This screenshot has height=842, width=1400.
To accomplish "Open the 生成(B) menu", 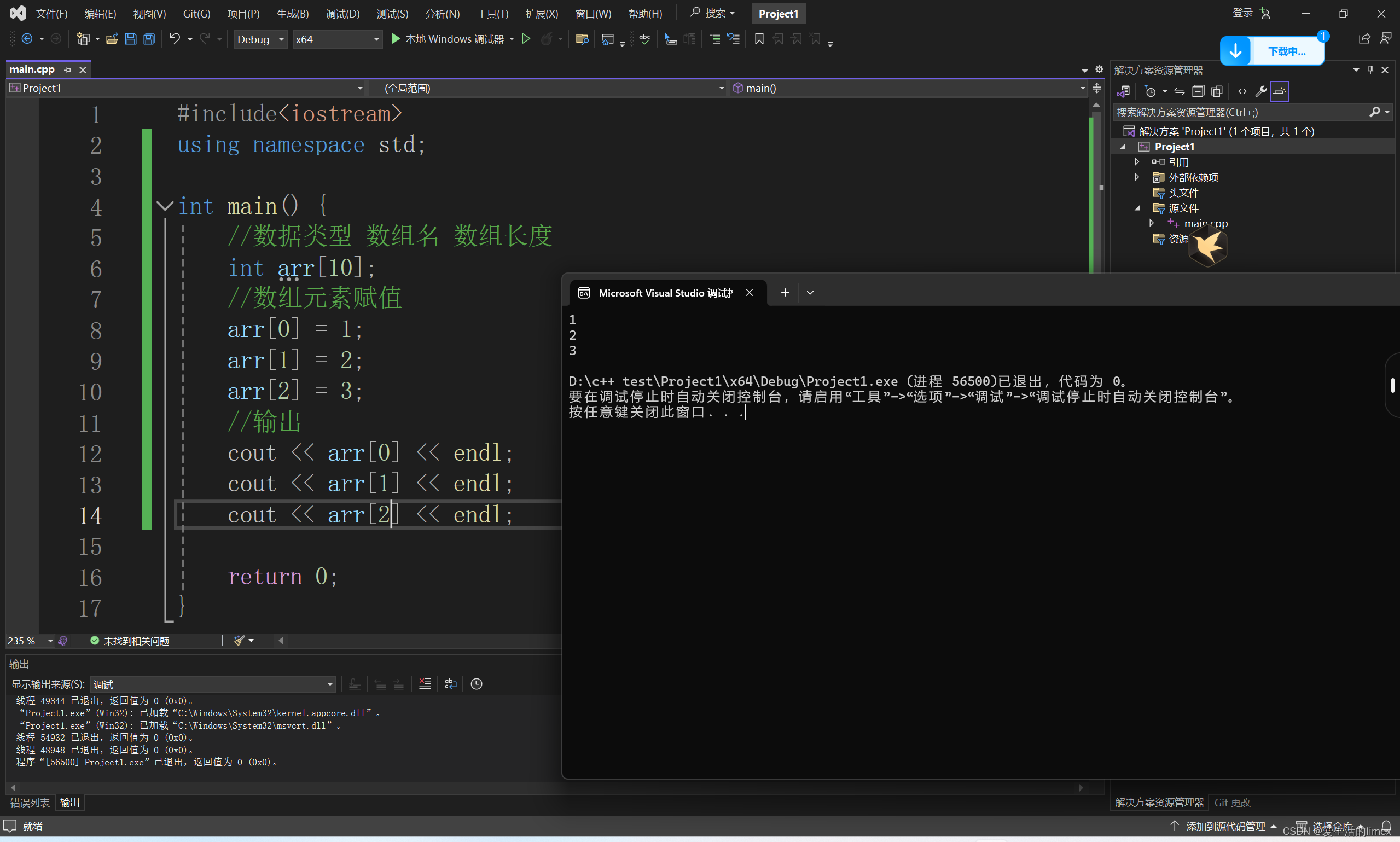I will coord(293,14).
